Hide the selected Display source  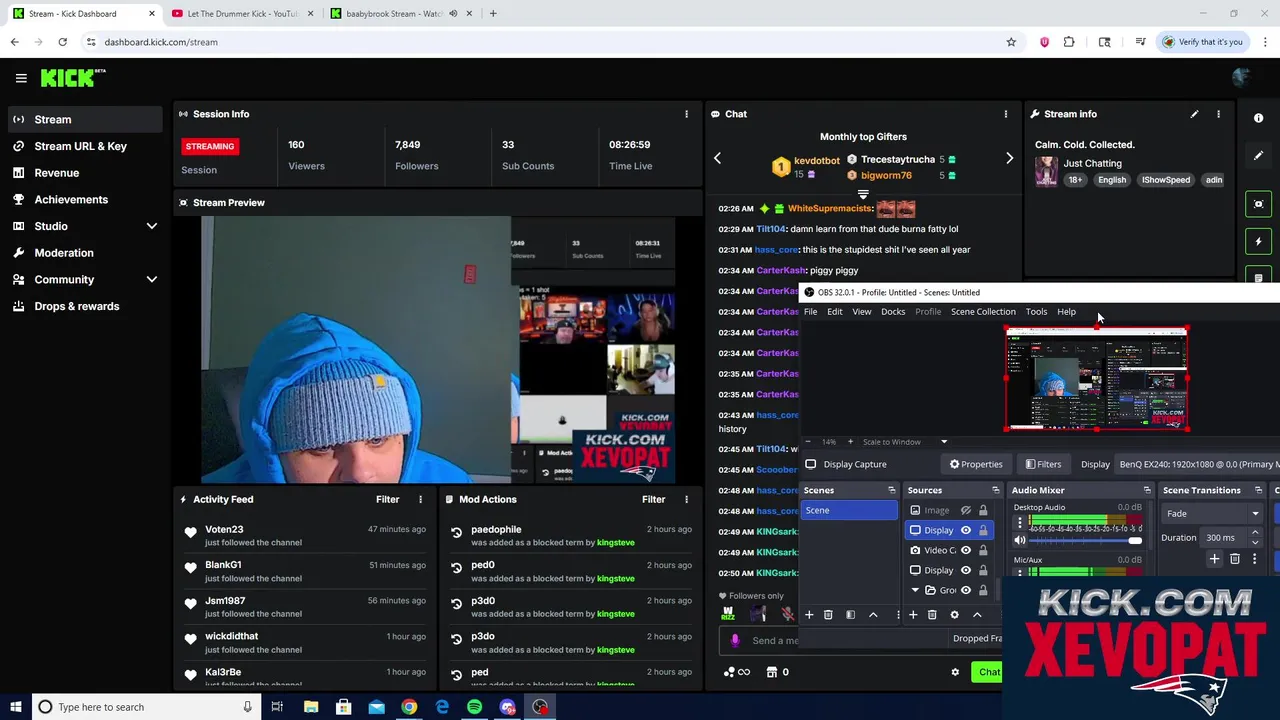tap(966, 530)
